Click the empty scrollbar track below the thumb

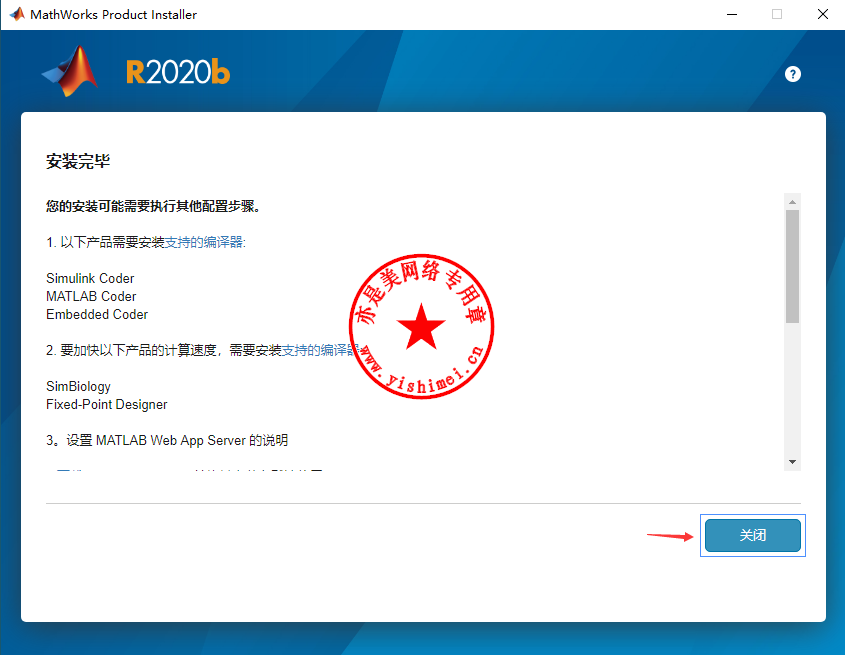(x=792, y=390)
